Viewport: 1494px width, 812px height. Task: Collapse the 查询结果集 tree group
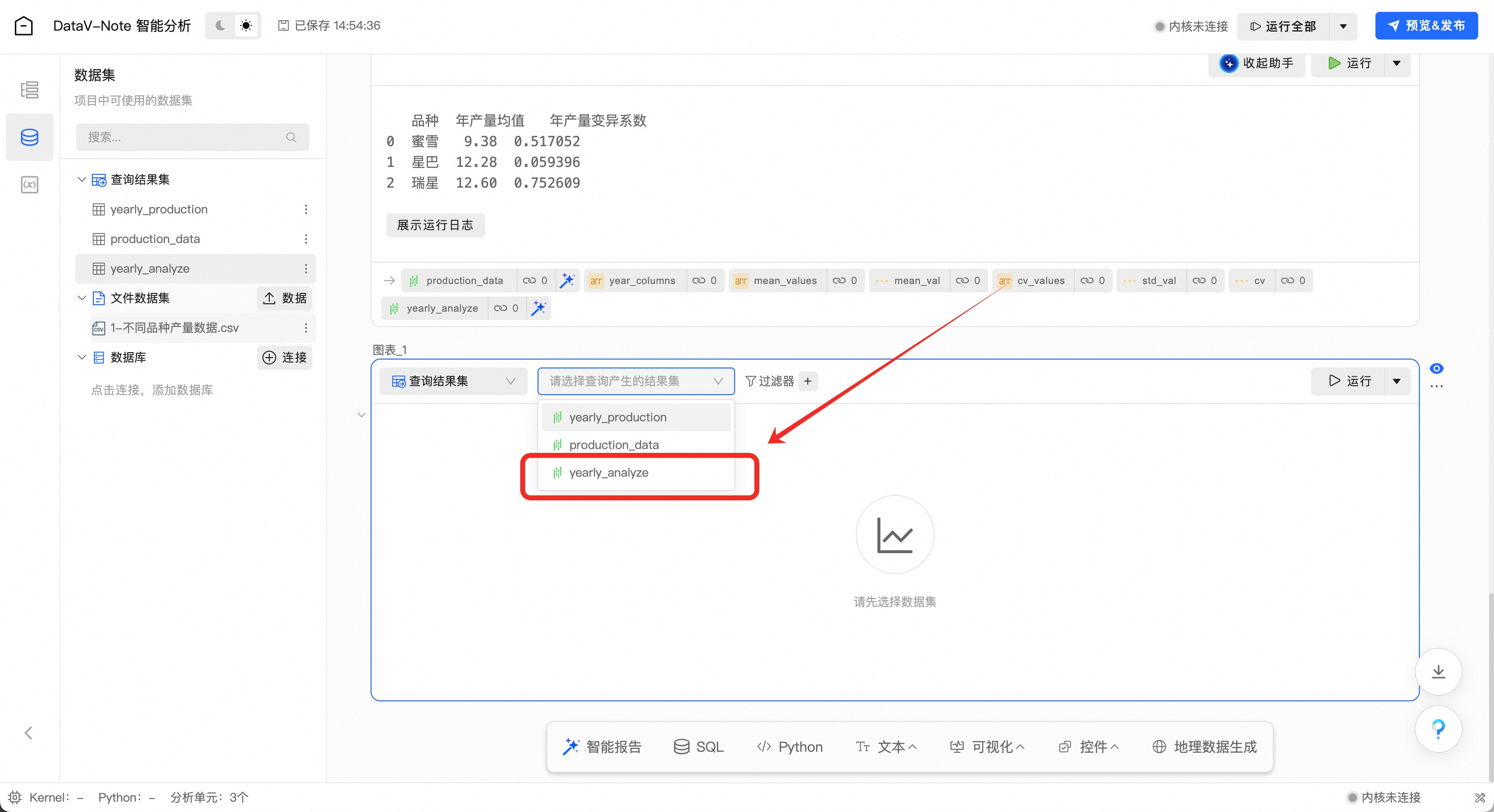(82, 180)
